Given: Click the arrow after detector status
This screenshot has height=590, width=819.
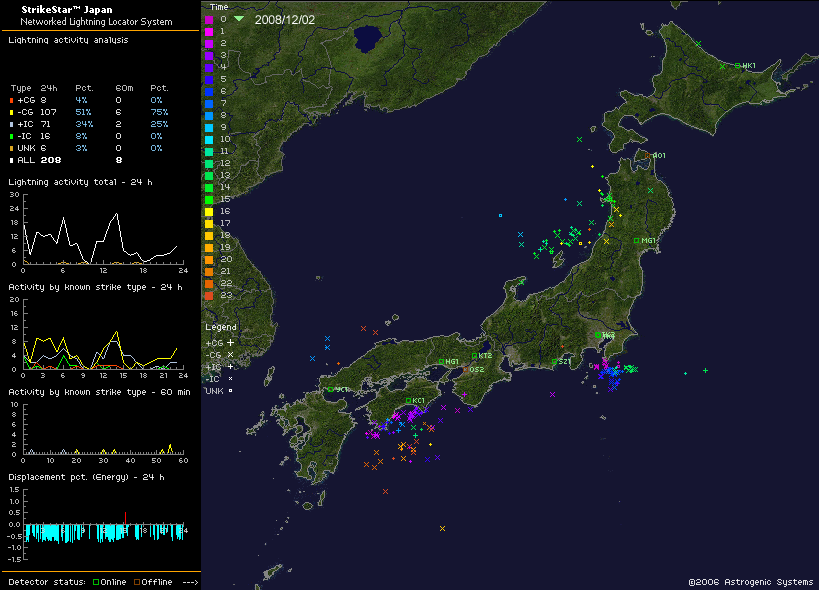Looking at the screenshot, I should coord(190,582).
